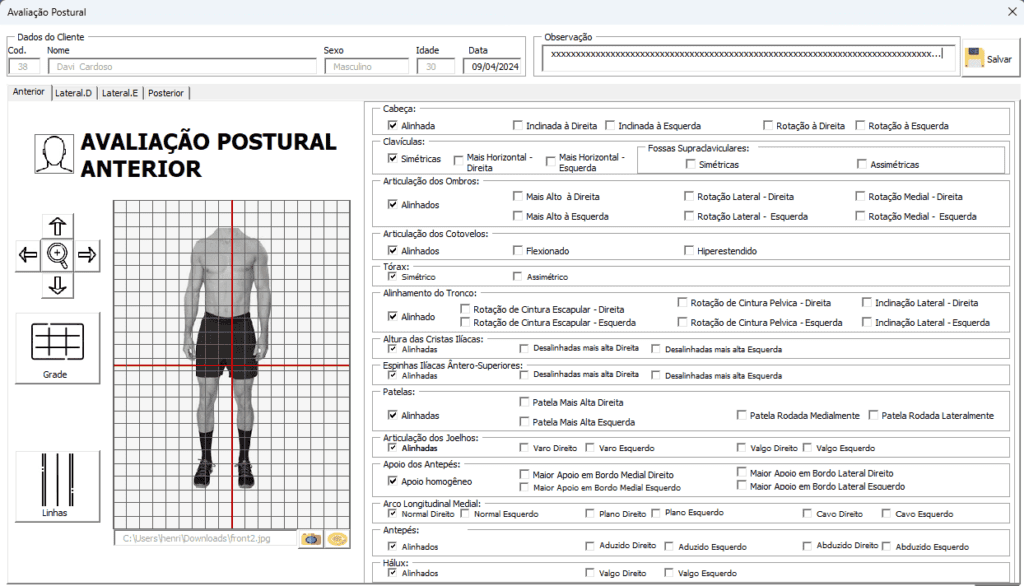
Task: Click the up arrow to move image up
Action: (57, 226)
